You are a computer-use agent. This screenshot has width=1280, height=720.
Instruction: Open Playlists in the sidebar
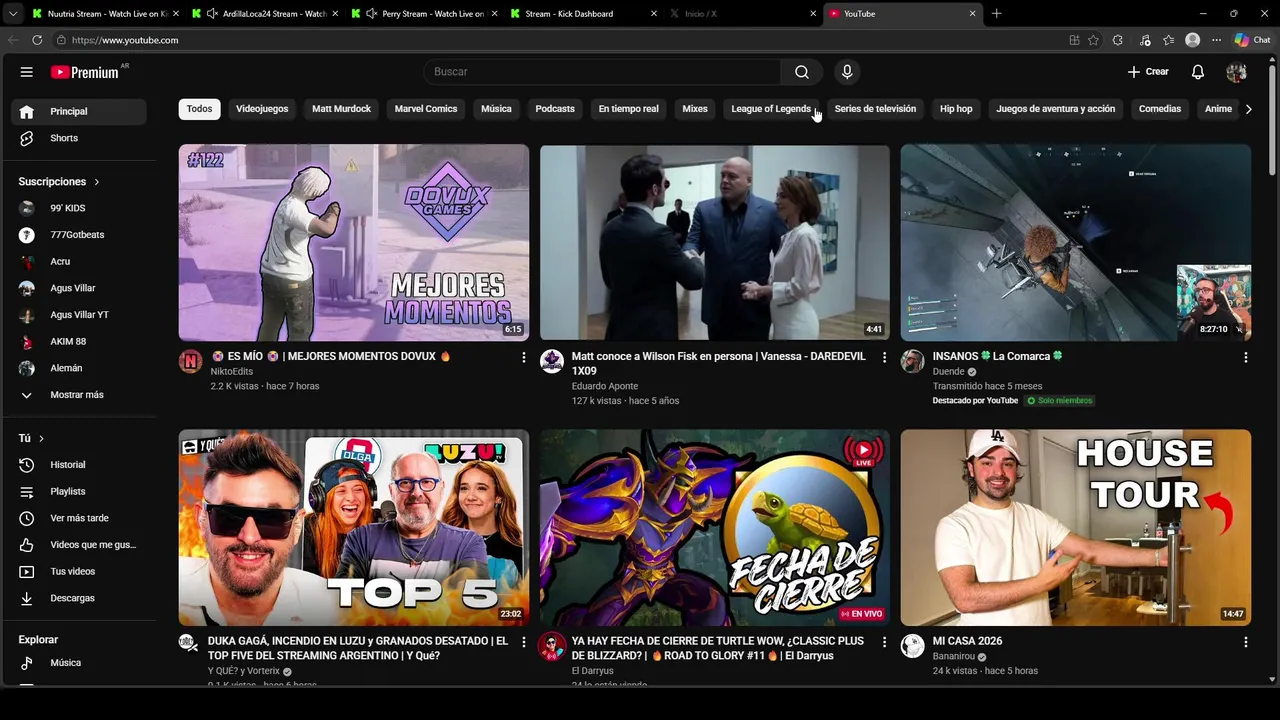[x=79, y=492]
